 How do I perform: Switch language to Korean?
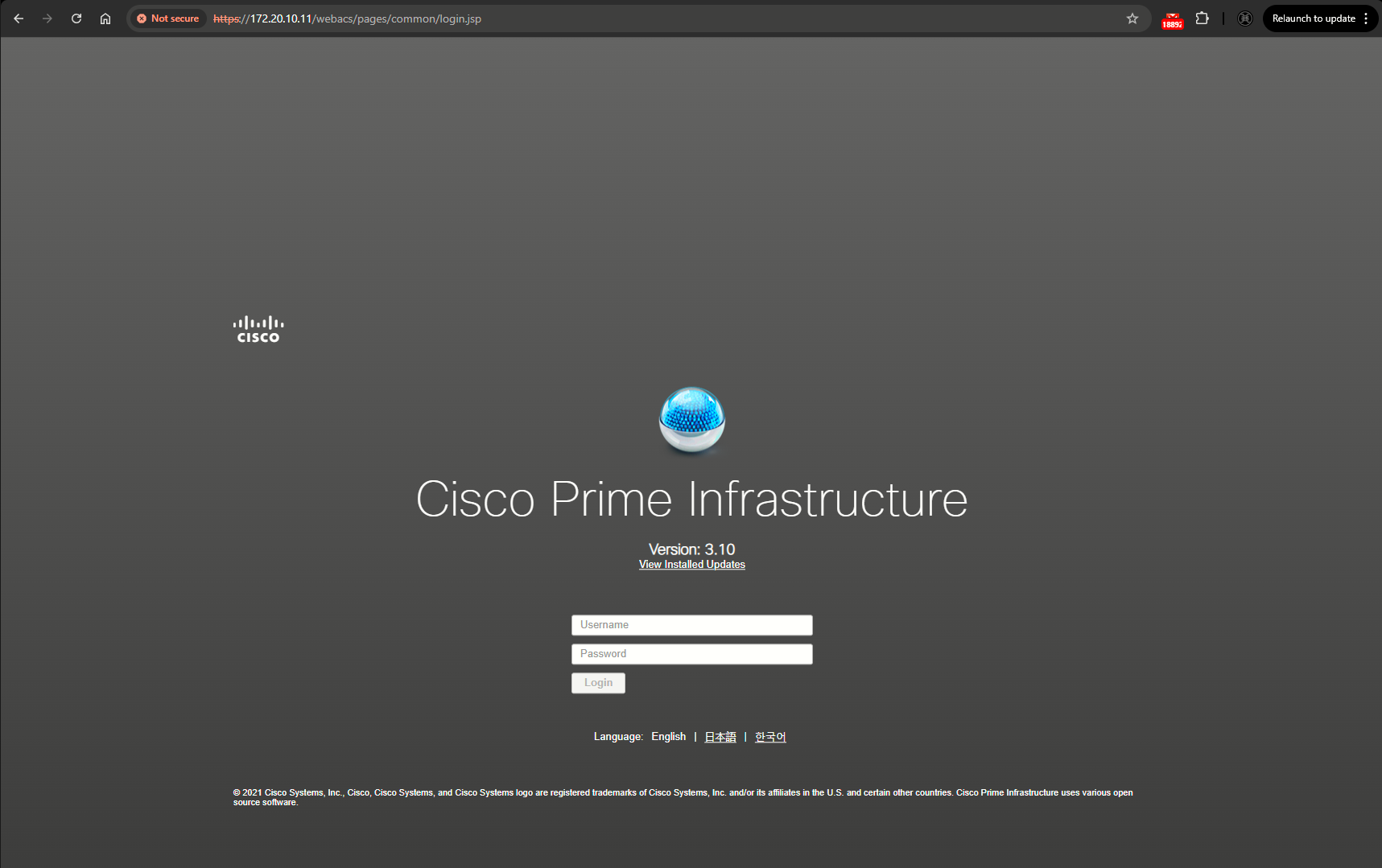click(770, 737)
